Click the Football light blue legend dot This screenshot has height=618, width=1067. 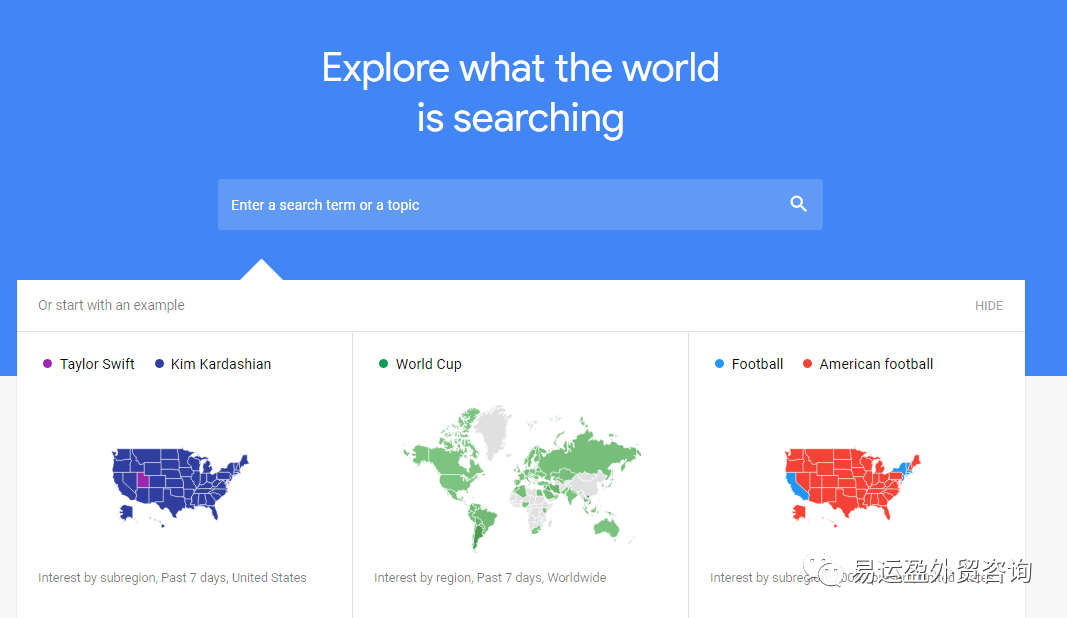tap(719, 363)
